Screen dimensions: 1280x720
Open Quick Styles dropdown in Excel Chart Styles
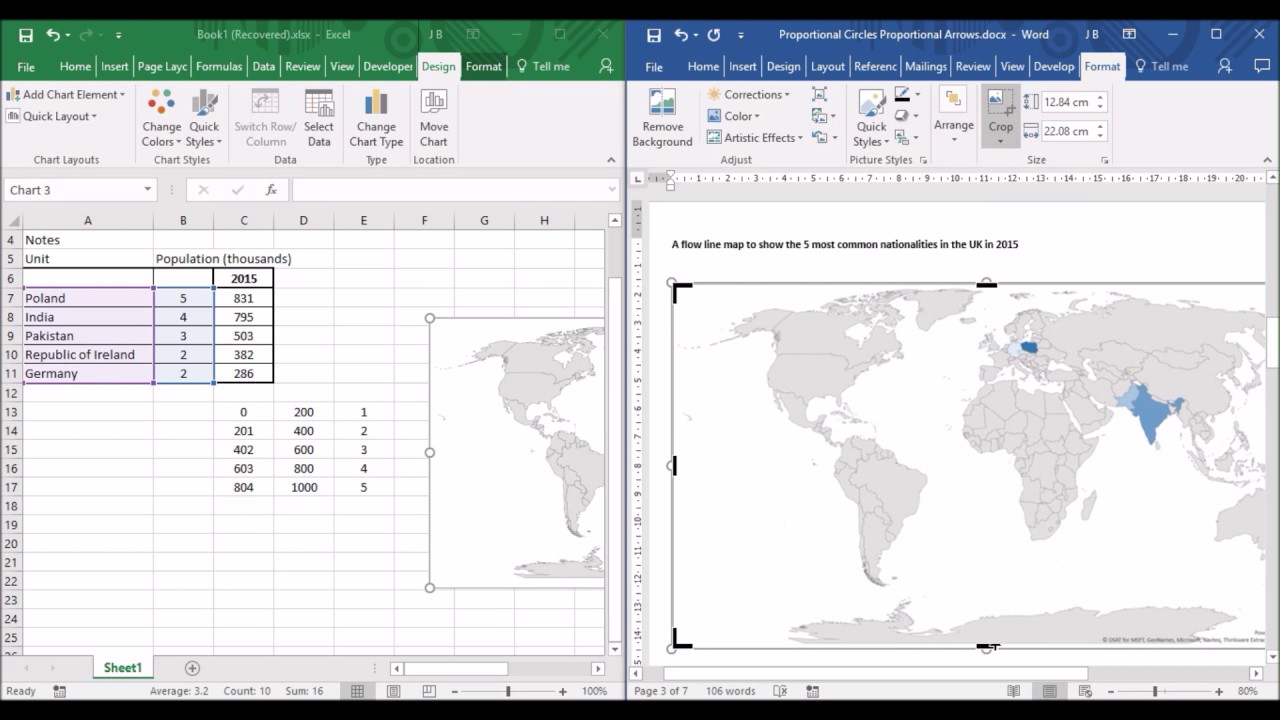point(204,118)
